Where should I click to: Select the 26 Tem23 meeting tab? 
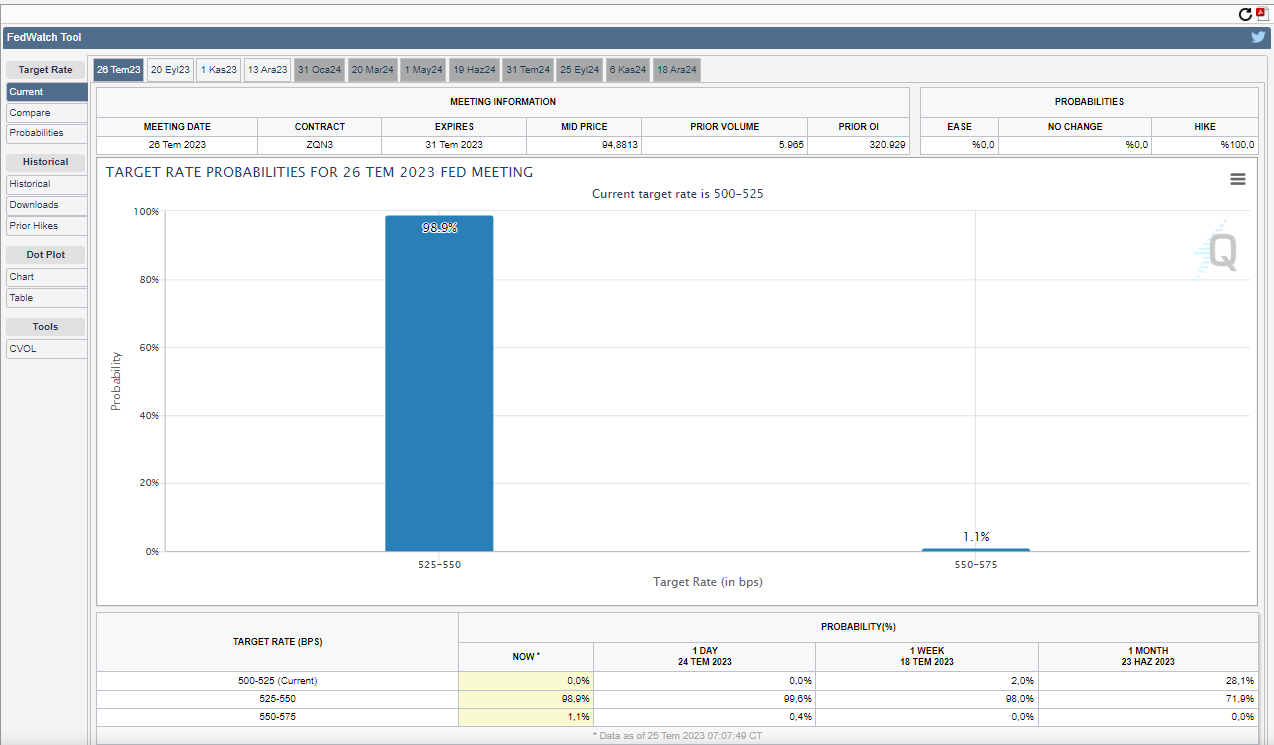point(118,70)
